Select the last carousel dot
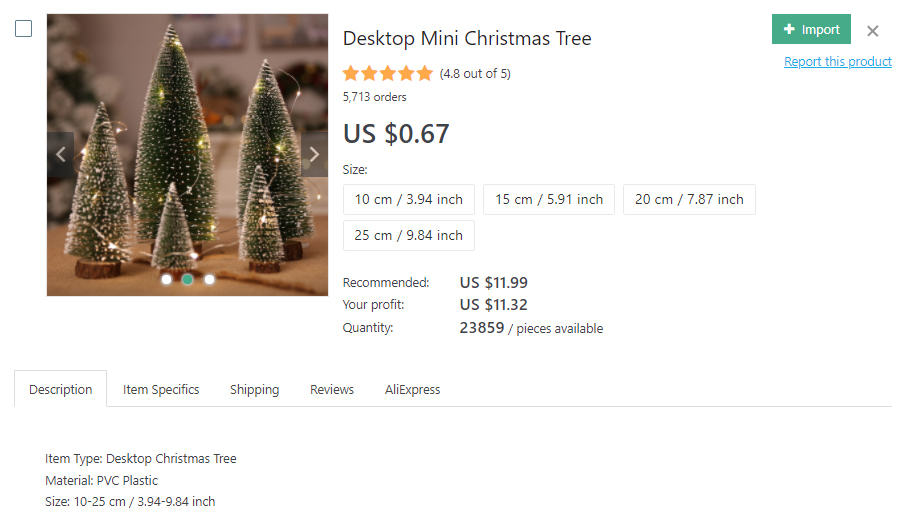905x520 pixels. tap(209, 279)
